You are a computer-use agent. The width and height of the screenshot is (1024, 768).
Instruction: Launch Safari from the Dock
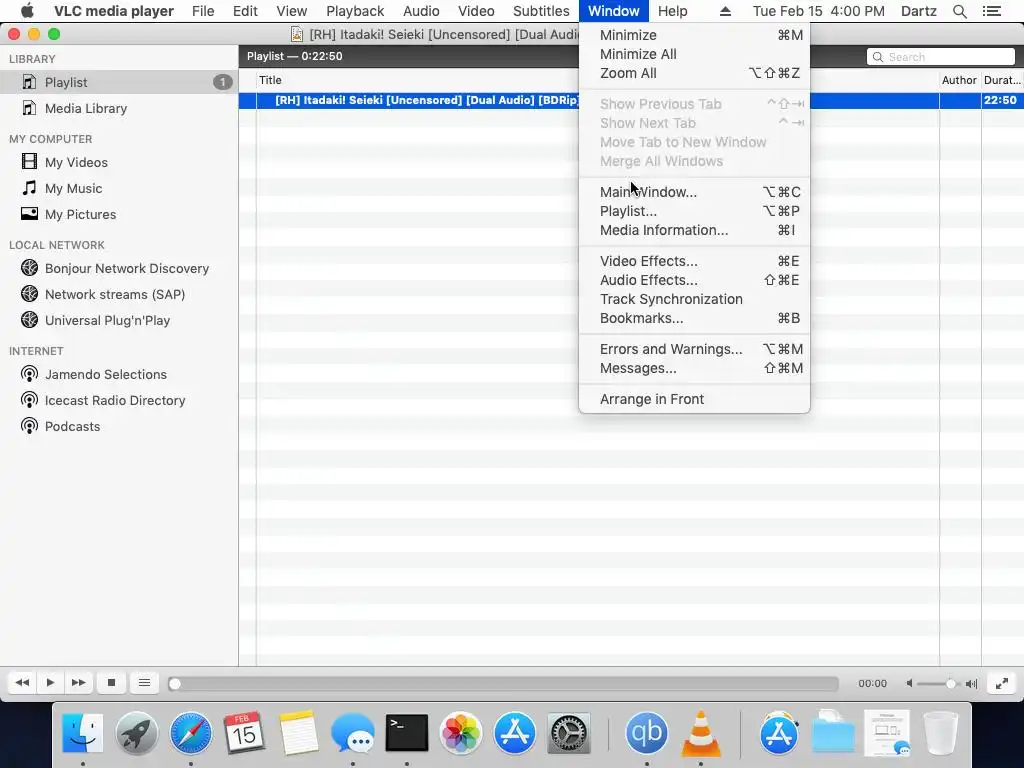tap(191, 733)
